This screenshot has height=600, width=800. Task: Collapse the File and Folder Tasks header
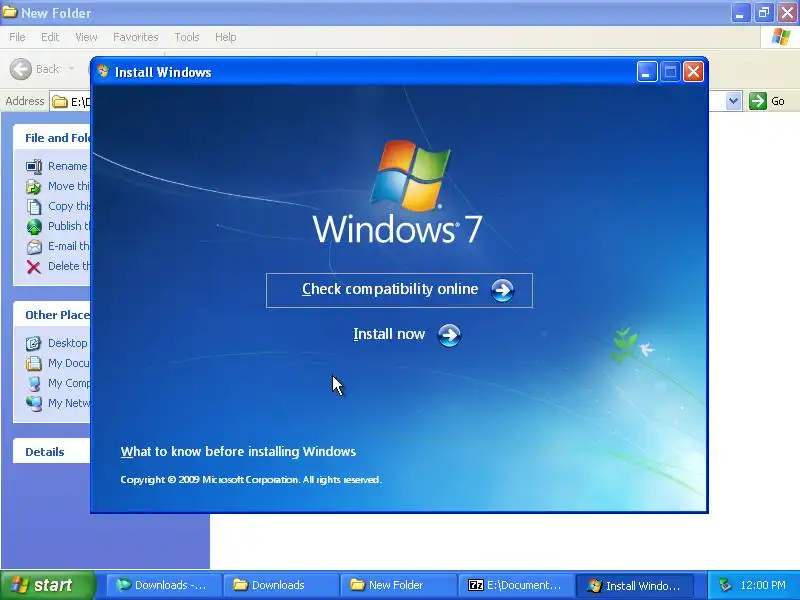[x=52, y=138]
